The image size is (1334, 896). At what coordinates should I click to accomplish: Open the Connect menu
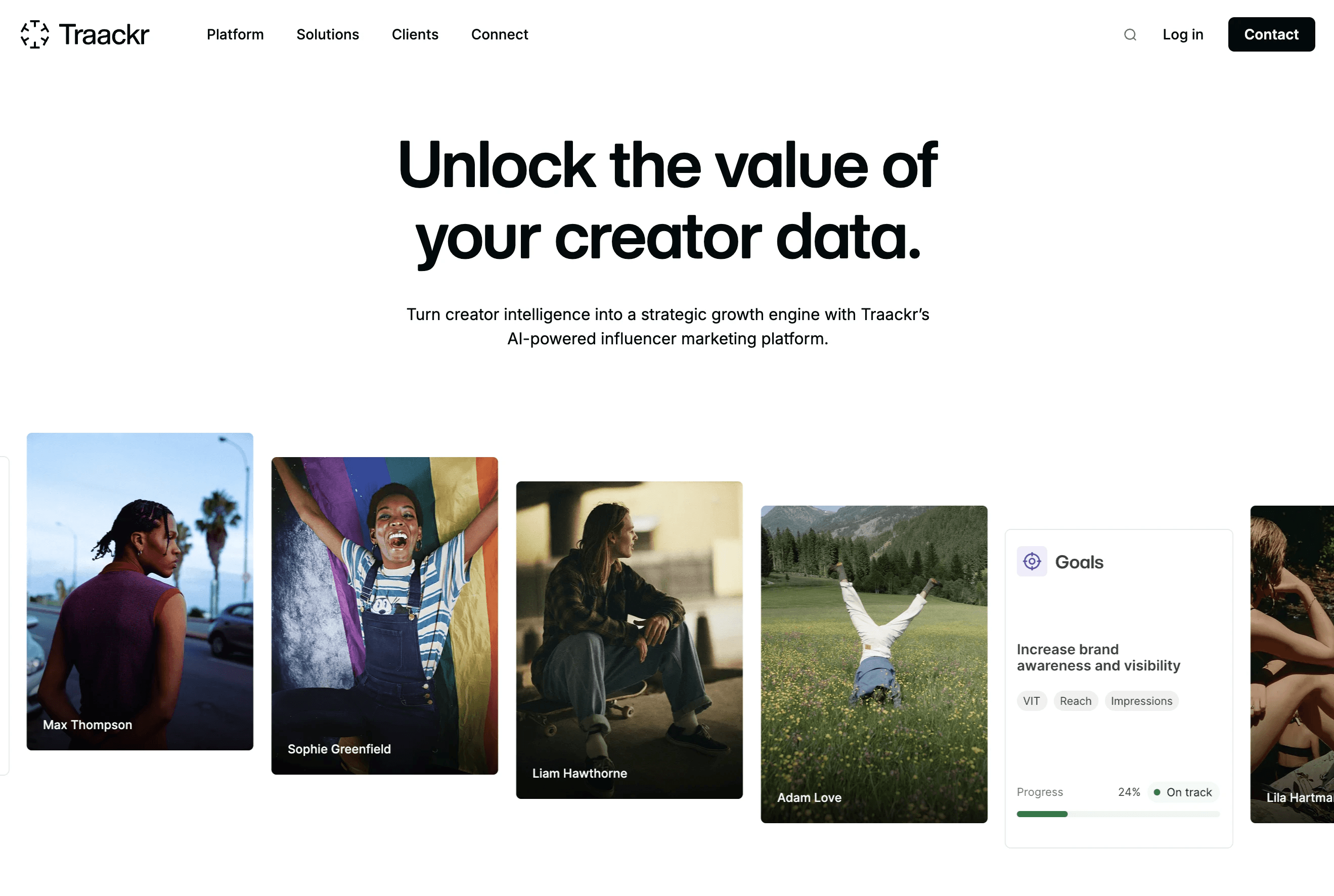tap(499, 34)
